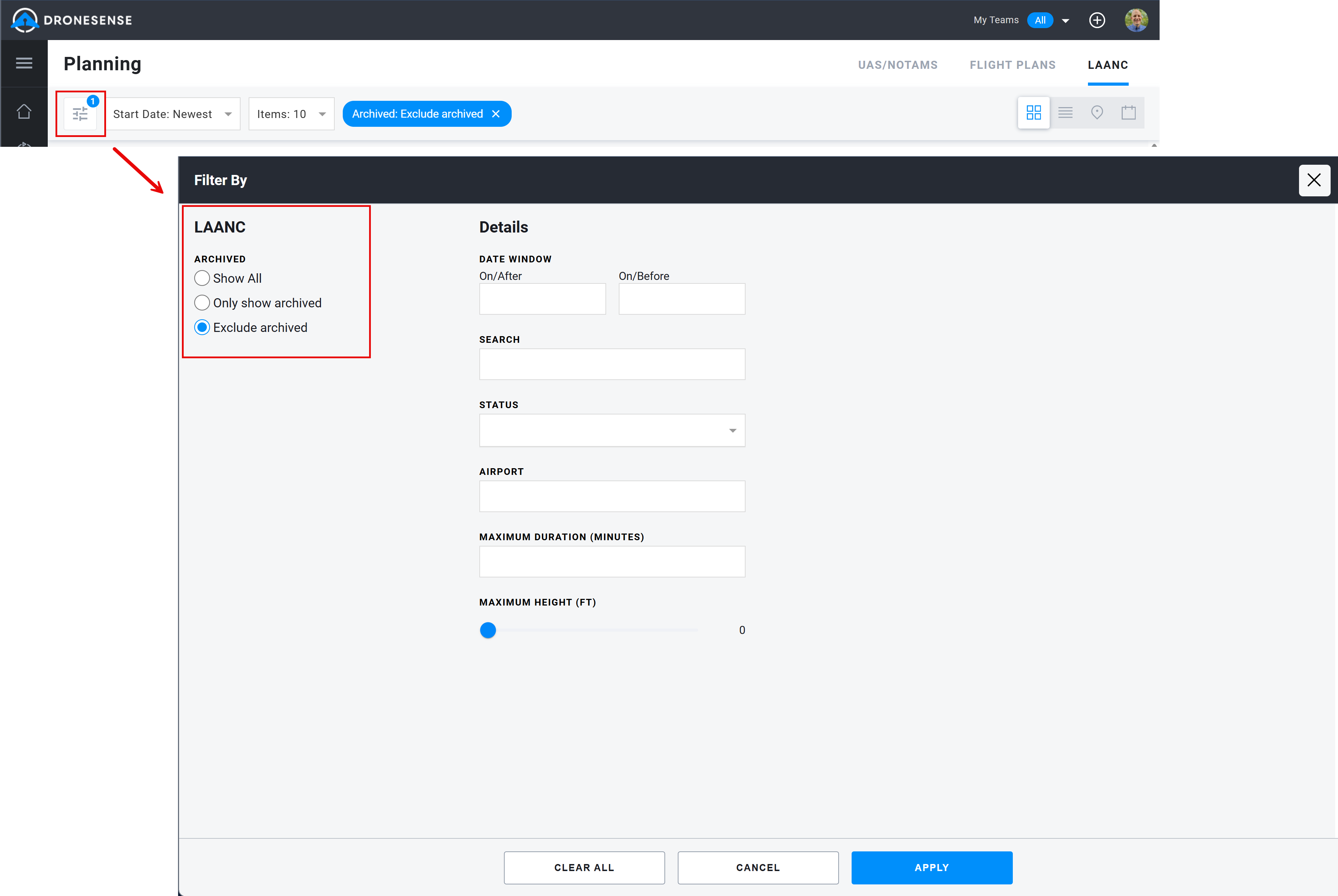Image resolution: width=1338 pixels, height=896 pixels.
Task: Expand the Items: 10 dropdown
Action: (x=291, y=114)
